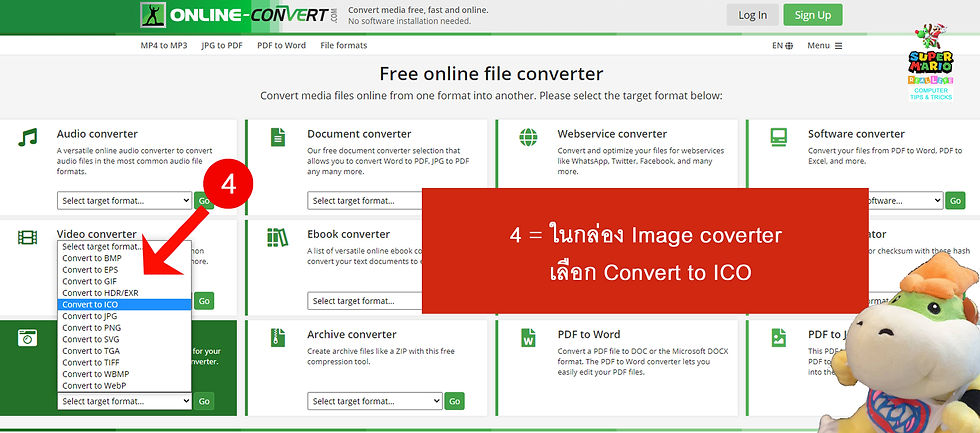Viewport: 980px width, 433px height.
Task: Open the EN language selector
Action: [x=782, y=46]
